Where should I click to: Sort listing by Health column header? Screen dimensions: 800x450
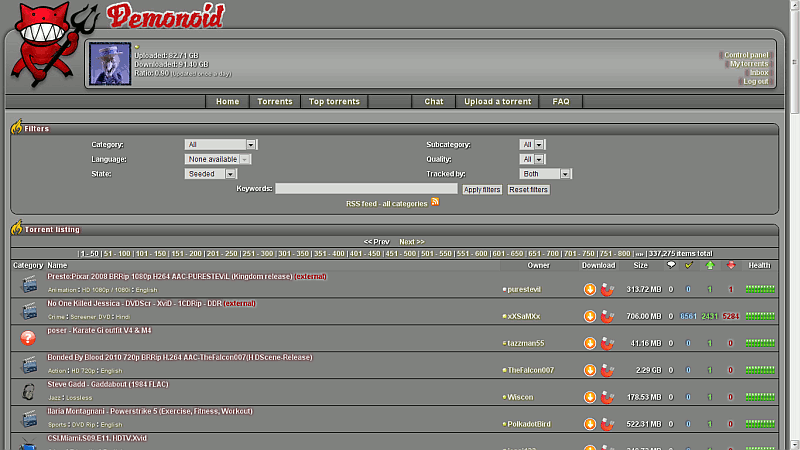(759, 265)
